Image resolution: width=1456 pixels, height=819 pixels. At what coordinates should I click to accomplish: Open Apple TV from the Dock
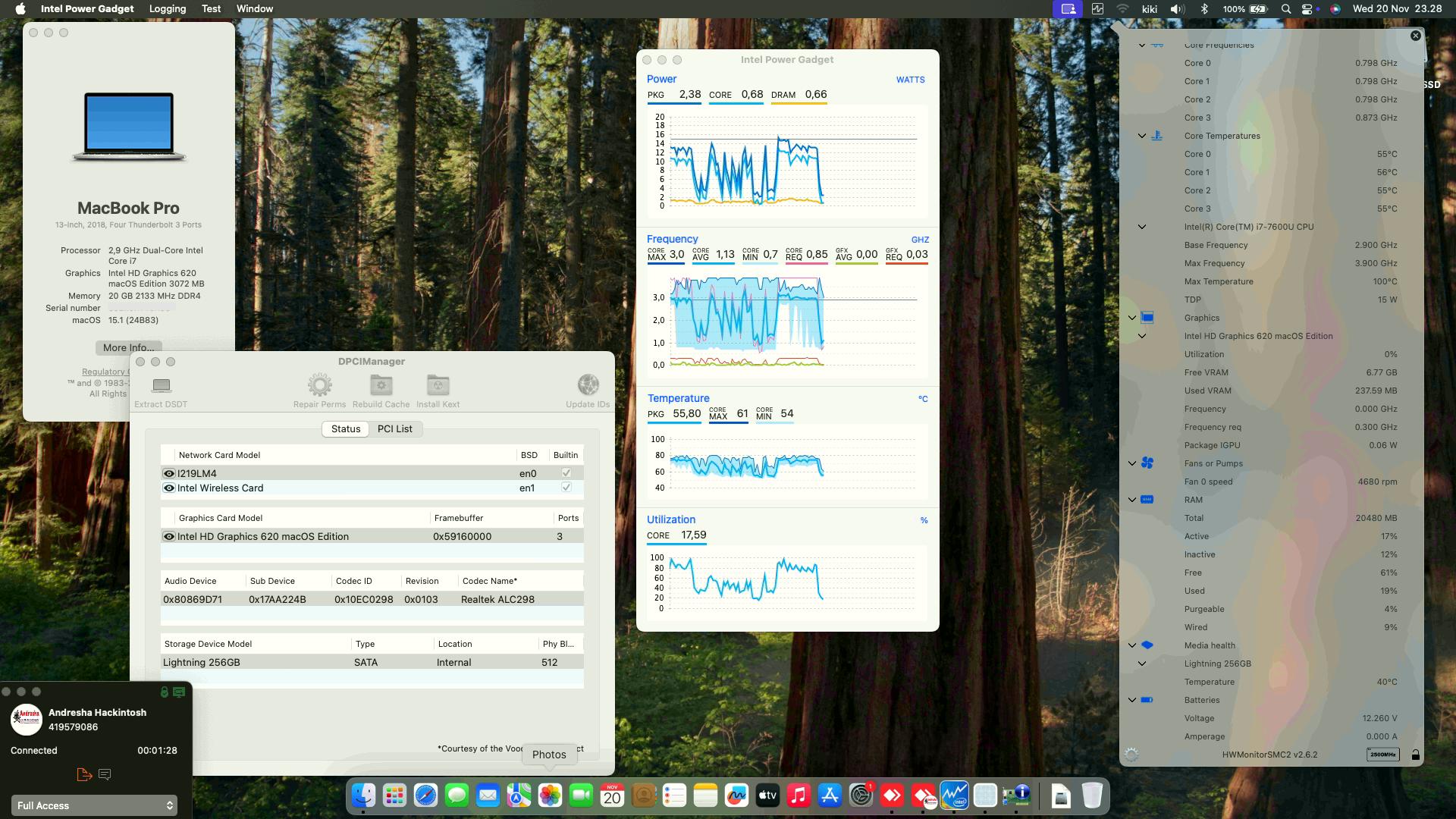[767, 795]
